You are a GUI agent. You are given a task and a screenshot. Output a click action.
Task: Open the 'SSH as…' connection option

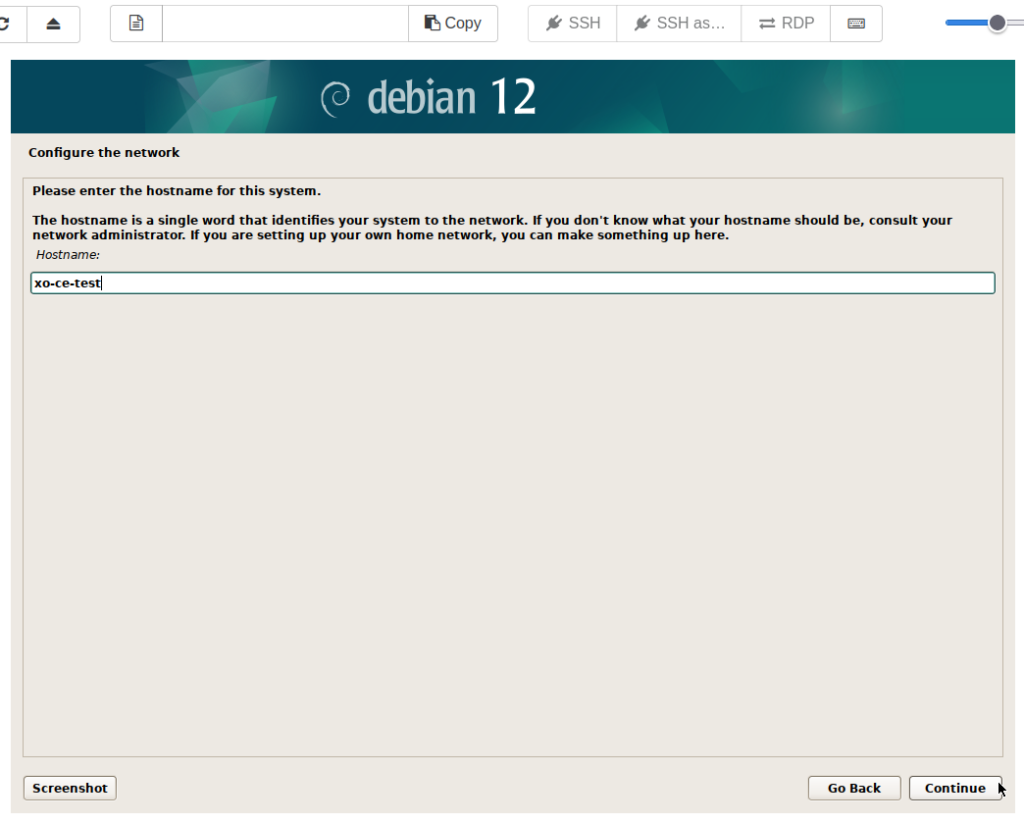click(679, 23)
